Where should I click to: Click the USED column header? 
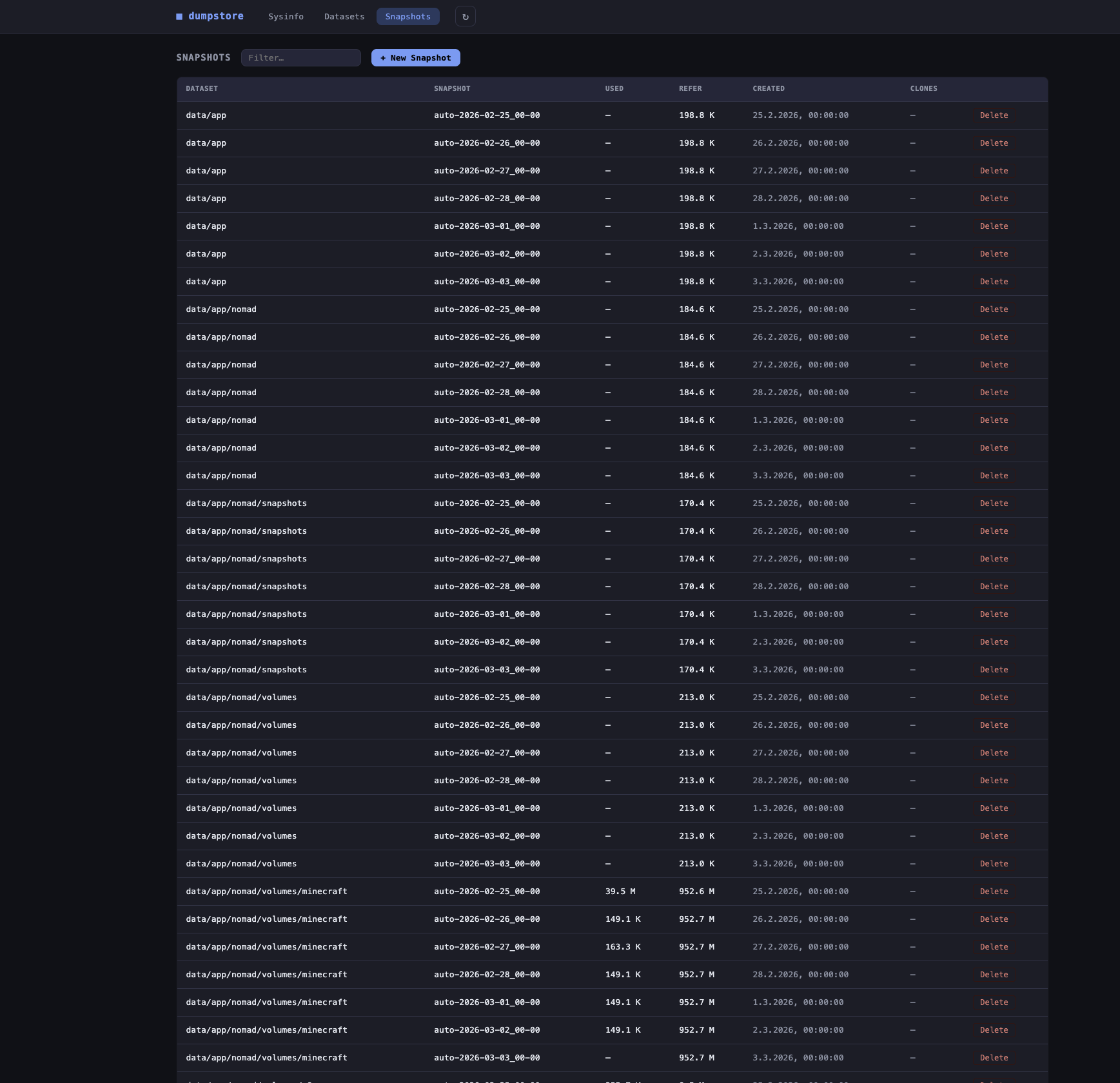tap(613, 88)
